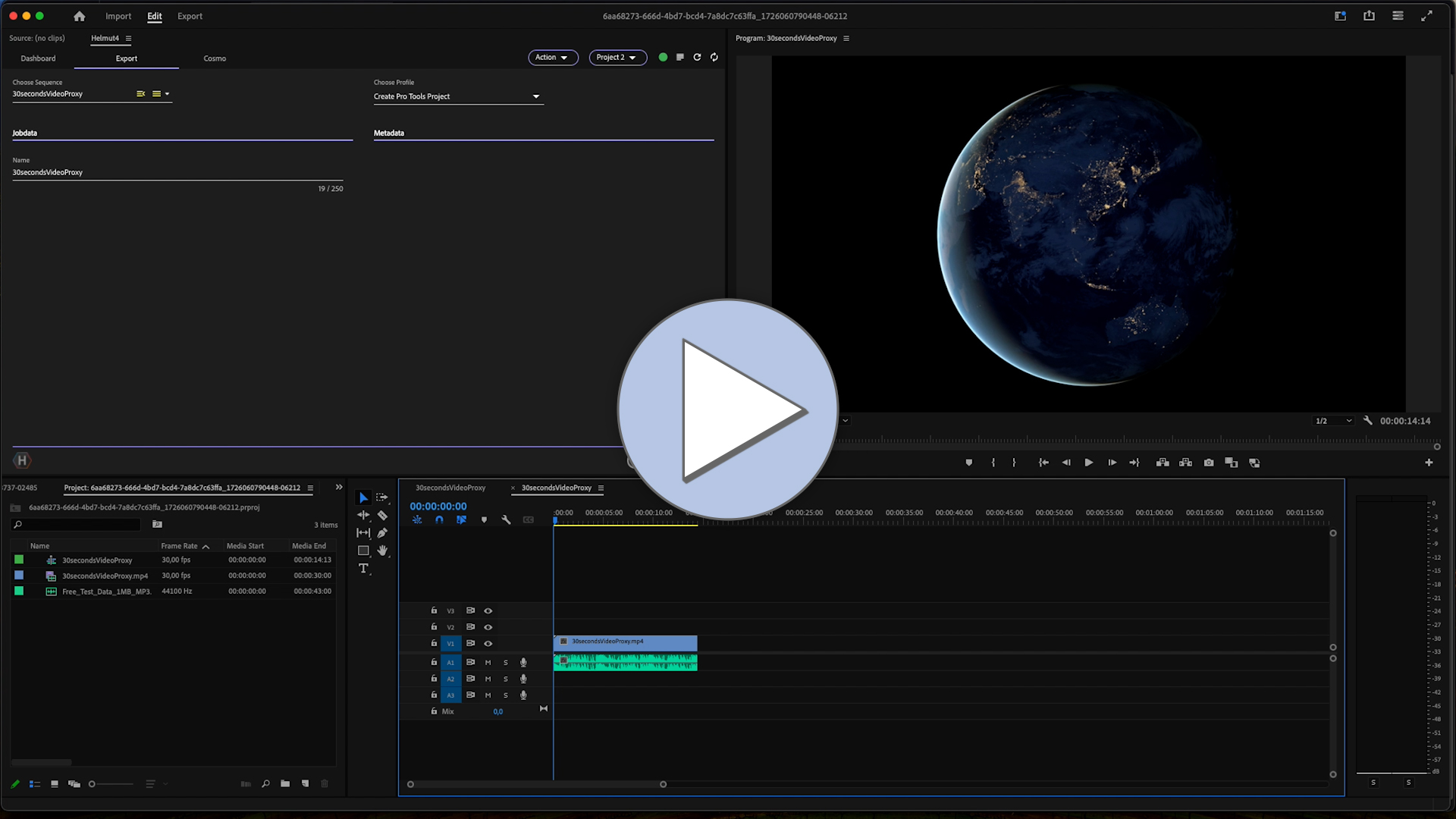Toggle lock on track V2
Screen dimensions: 1456x819
434,627
